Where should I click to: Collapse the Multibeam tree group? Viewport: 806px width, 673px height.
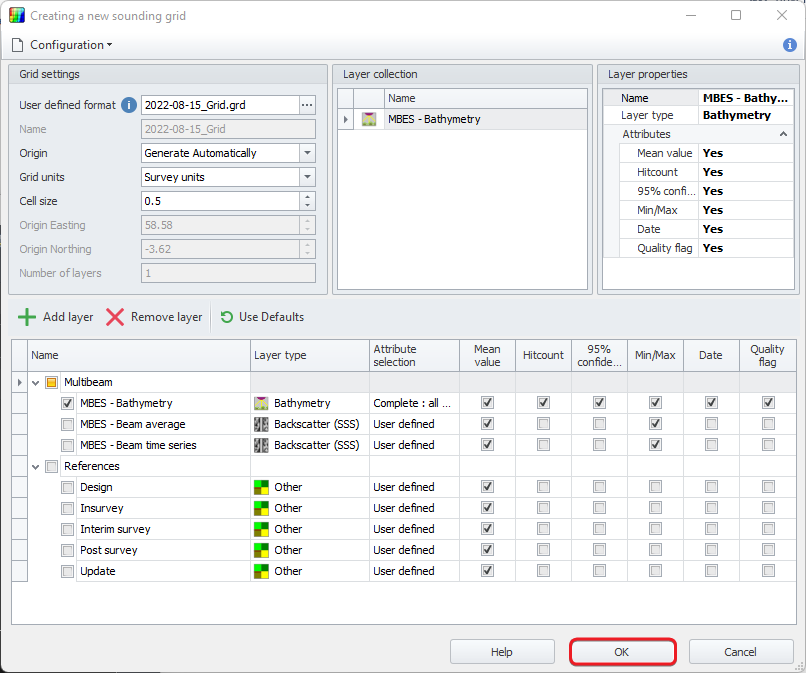click(36, 382)
